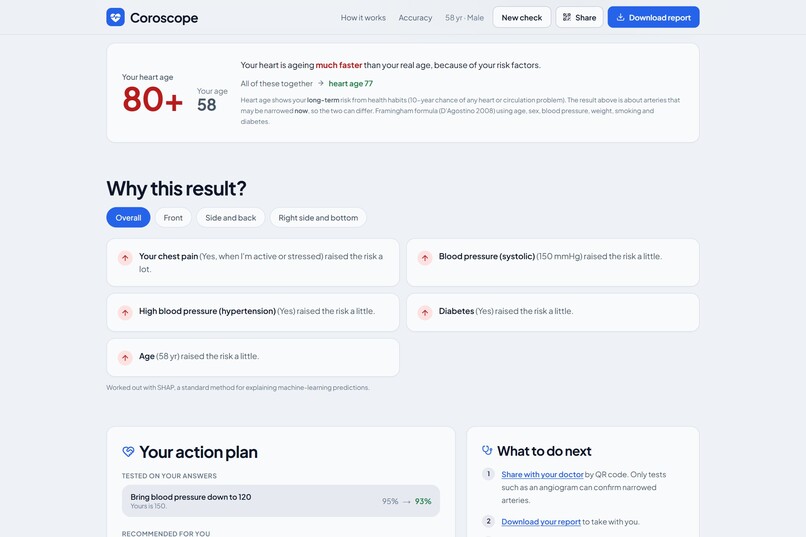Click the Diabetes factor card text
Viewport: 806px width, 537px height.
pos(505,311)
